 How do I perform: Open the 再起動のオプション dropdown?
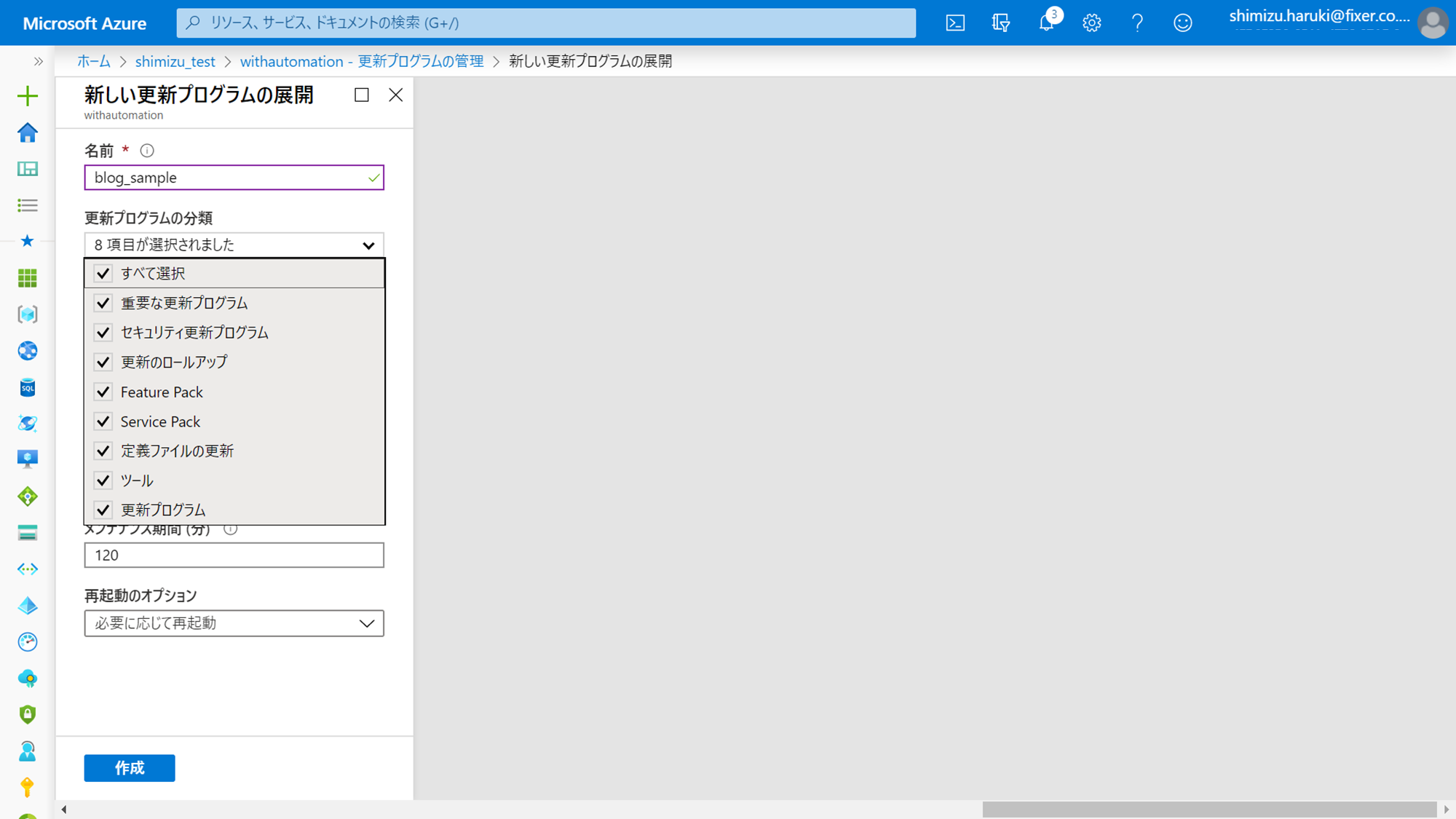click(x=234, y=623)
